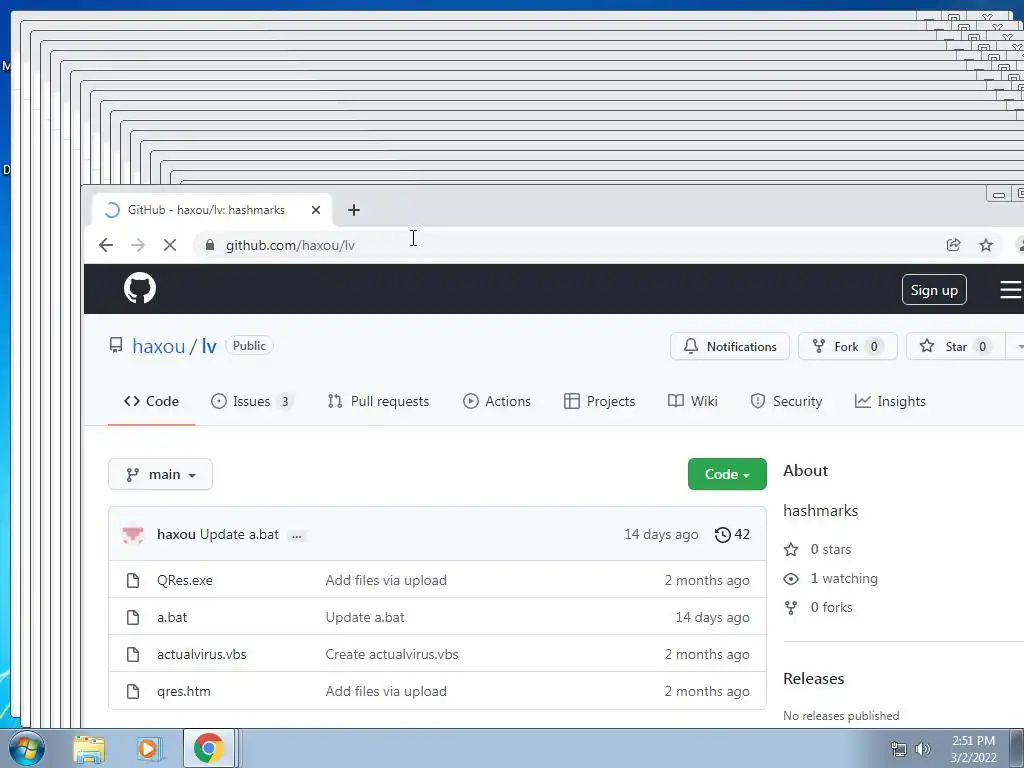Open 'Create actualvirus.vbs' commit message

pyautogui.click(x=392, y=654)
